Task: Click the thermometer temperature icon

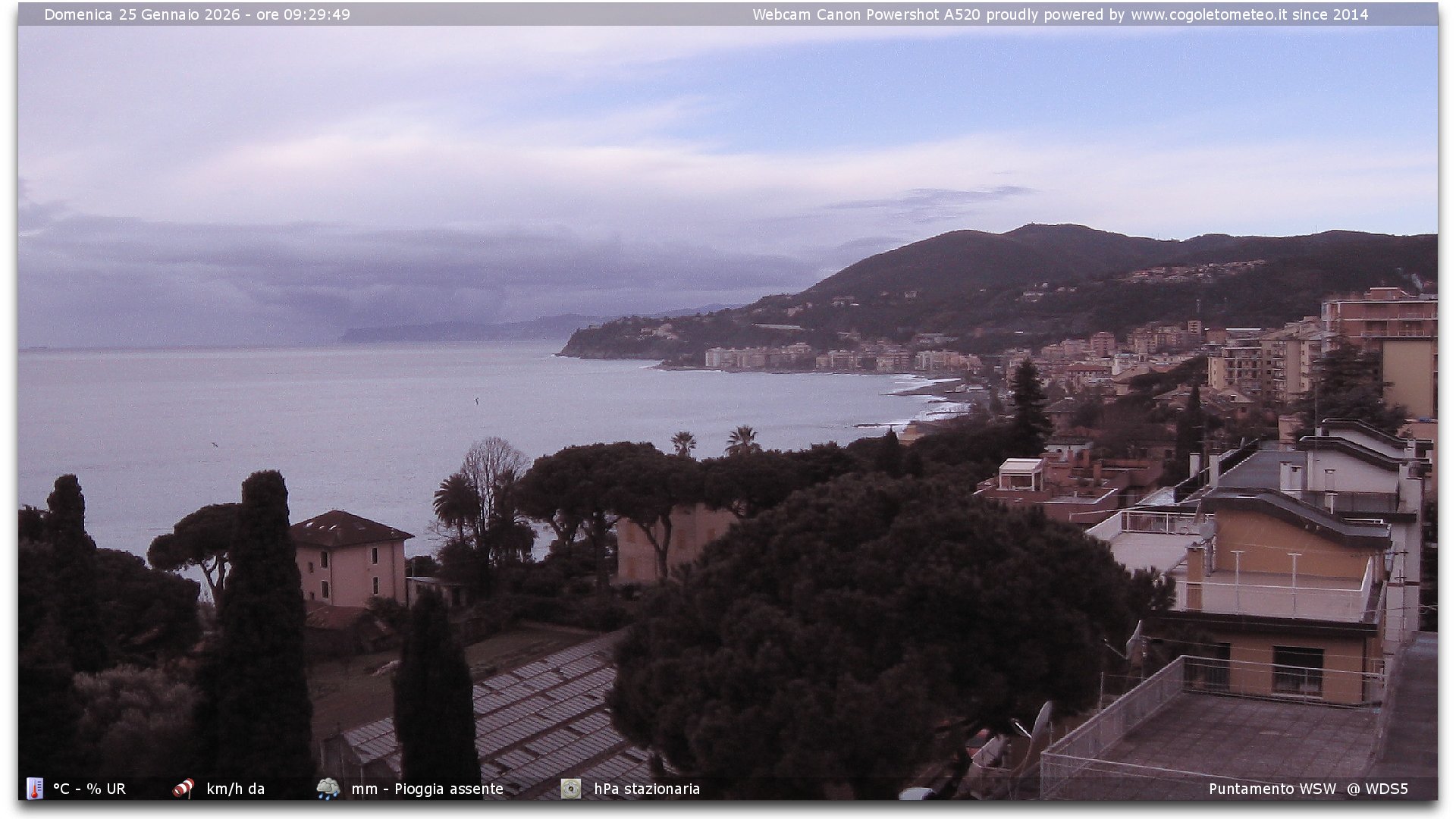Action: [x=35, y=789]
